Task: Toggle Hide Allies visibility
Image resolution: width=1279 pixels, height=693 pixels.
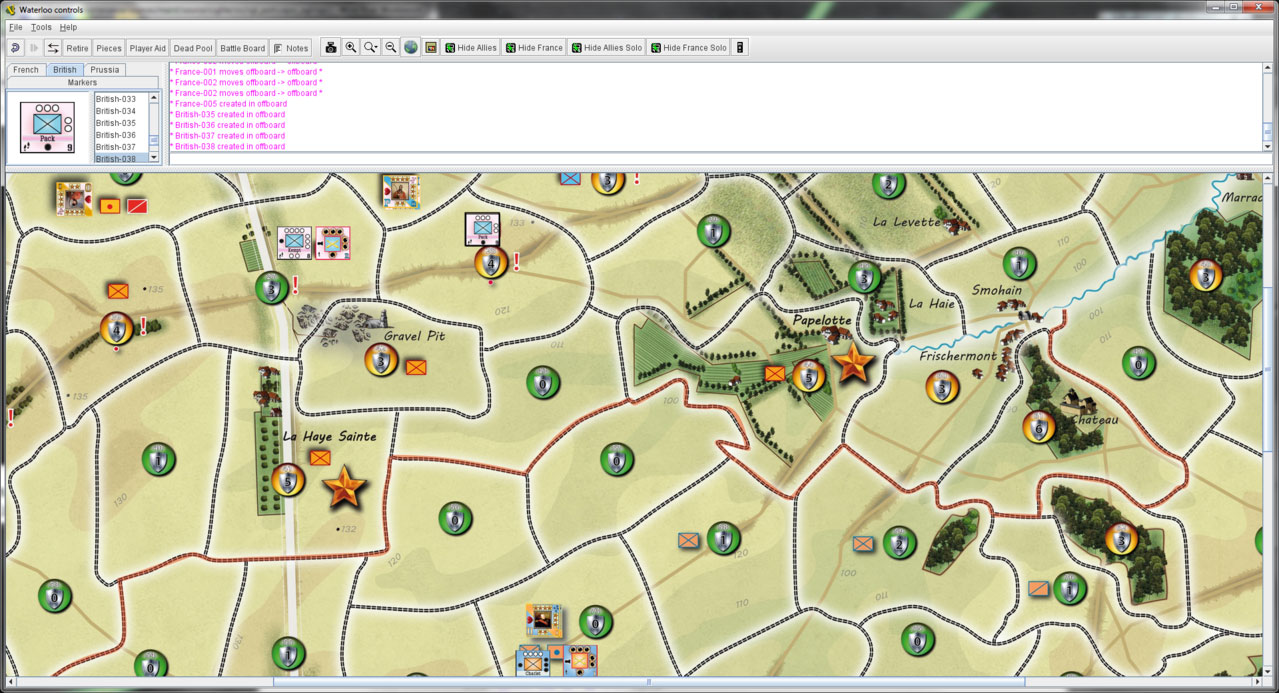Action: click(x=471, y=48)
